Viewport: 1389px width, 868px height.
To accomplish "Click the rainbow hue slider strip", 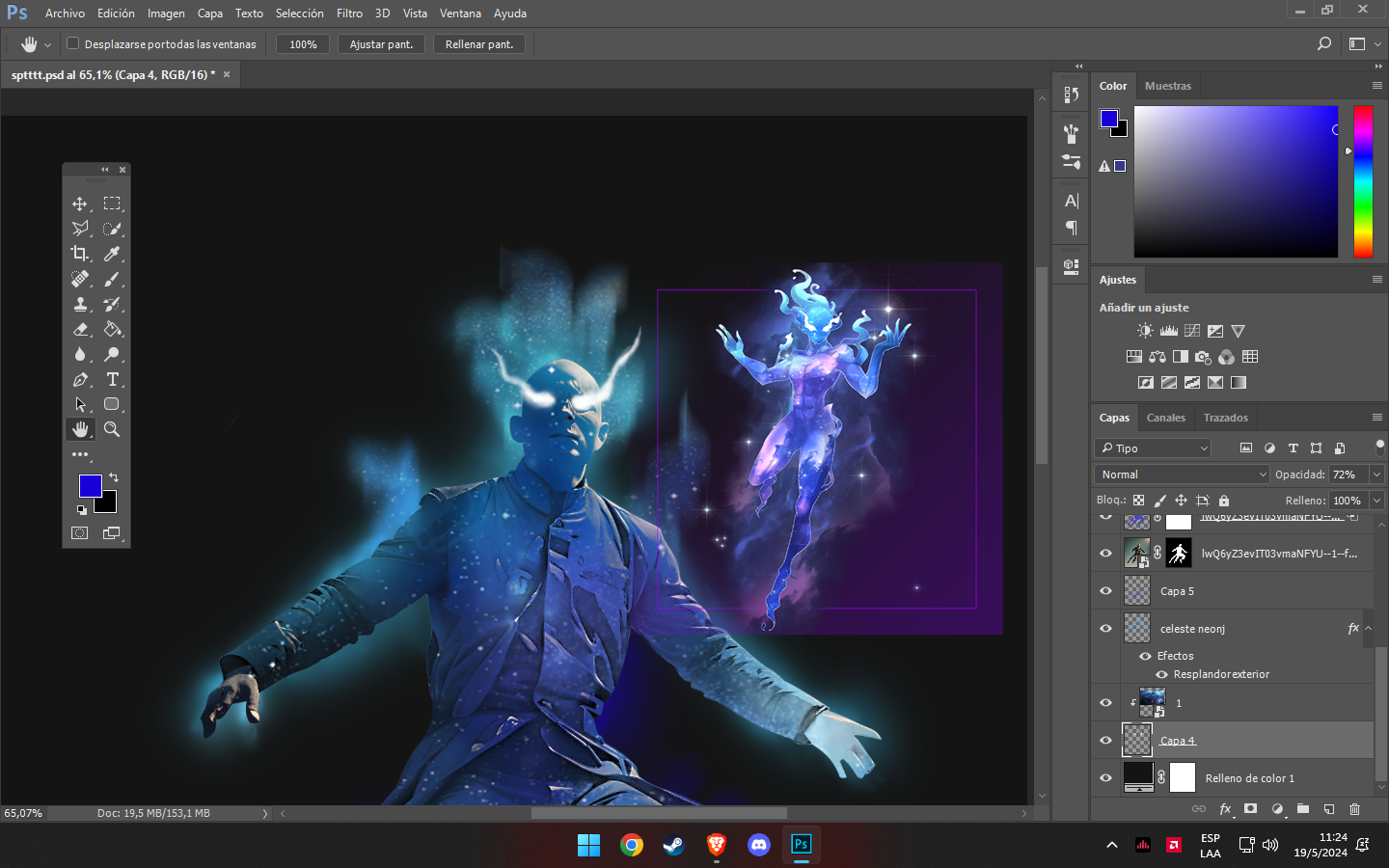I will tap(1363, 181).
